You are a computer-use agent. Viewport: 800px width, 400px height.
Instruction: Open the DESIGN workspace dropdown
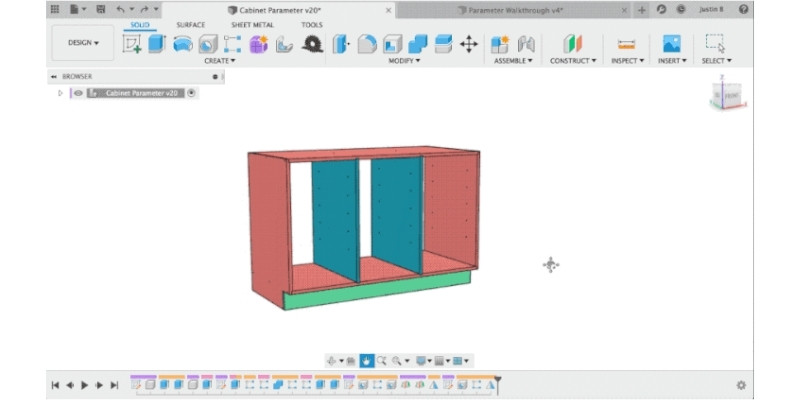pos(83,43)
